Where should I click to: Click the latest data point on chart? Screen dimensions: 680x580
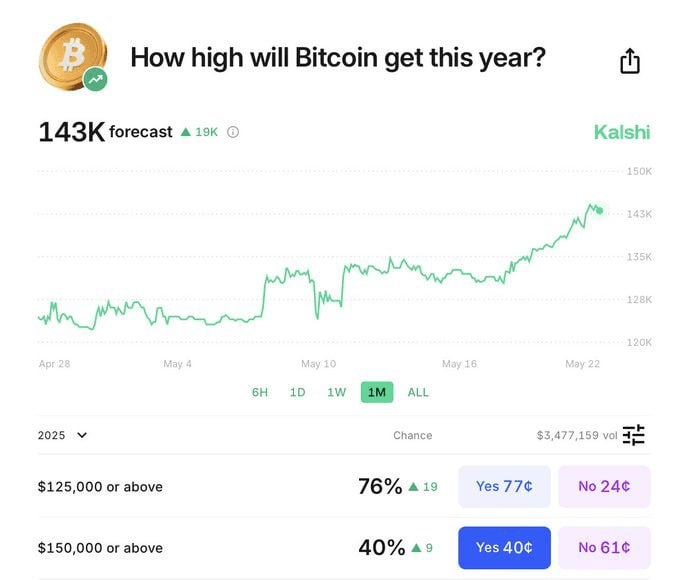click(x=599, y=211)
